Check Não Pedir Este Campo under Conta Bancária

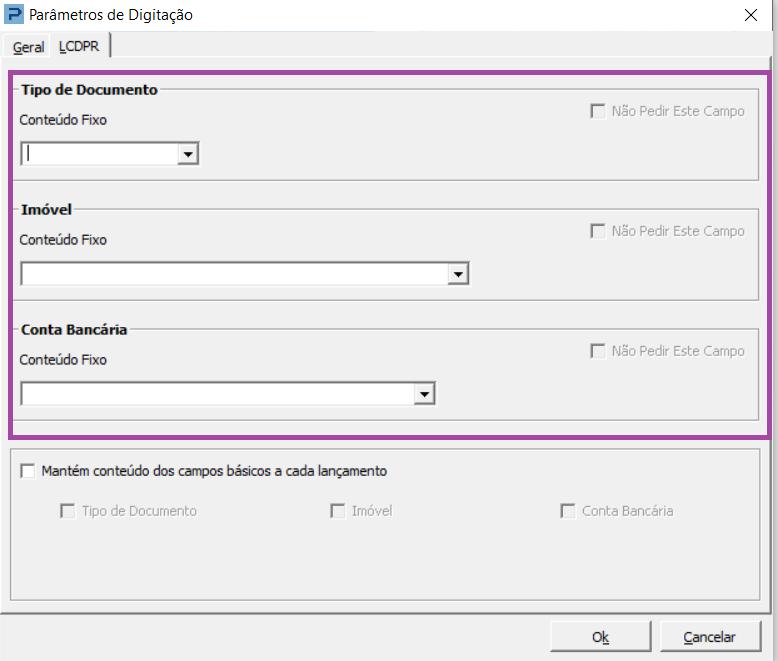click(x=598, y=351)
